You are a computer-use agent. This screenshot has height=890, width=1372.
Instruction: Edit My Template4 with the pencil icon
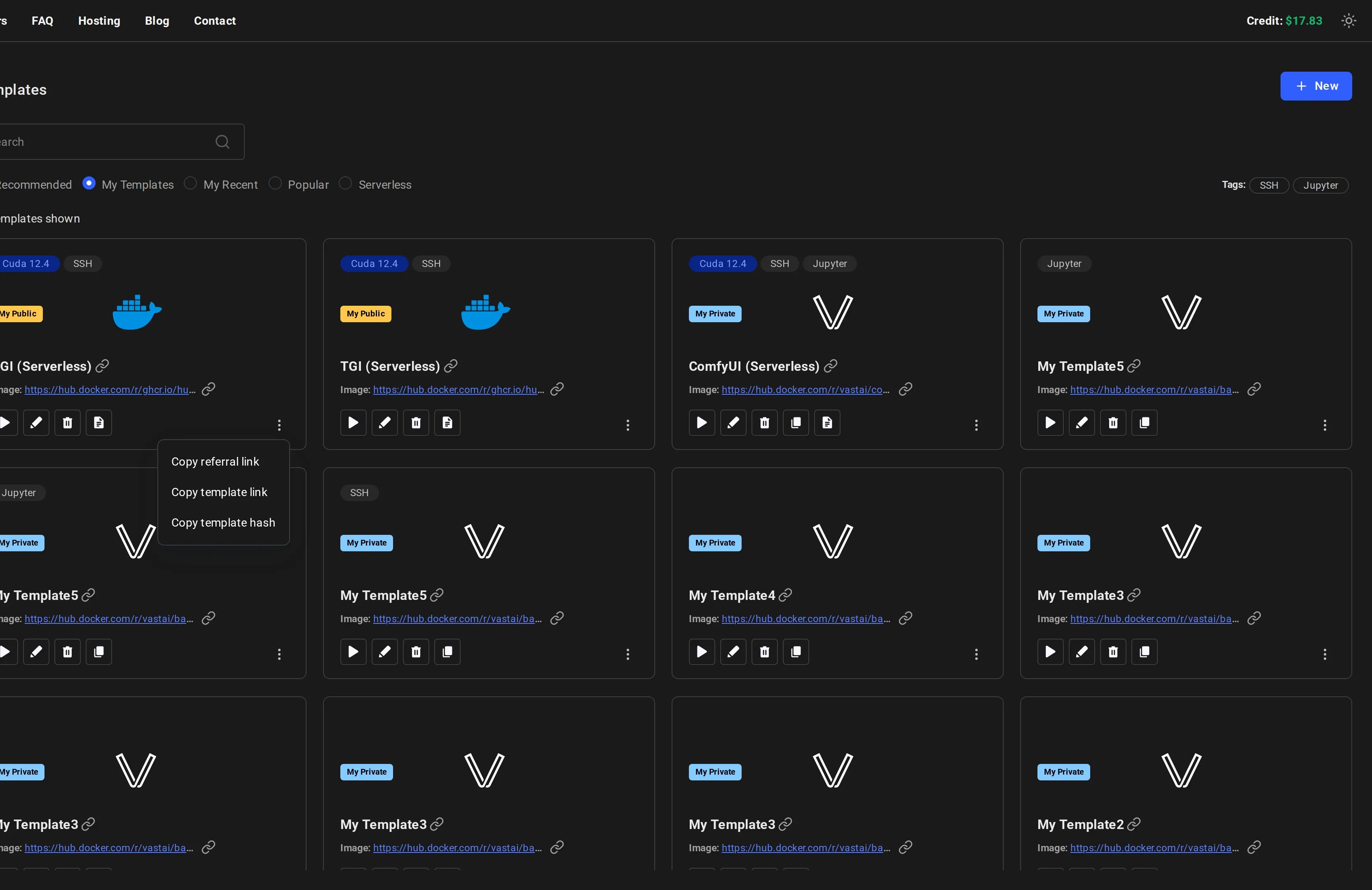pyautogui.click(x=733, y=651)
